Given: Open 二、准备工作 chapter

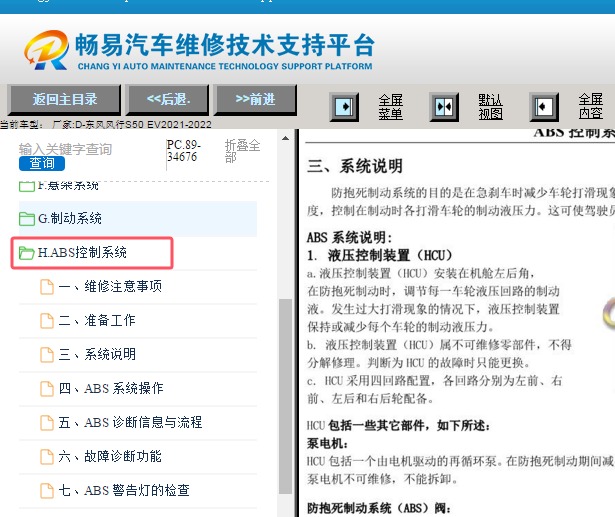Looking at the screenshot, I should [96, 320].
